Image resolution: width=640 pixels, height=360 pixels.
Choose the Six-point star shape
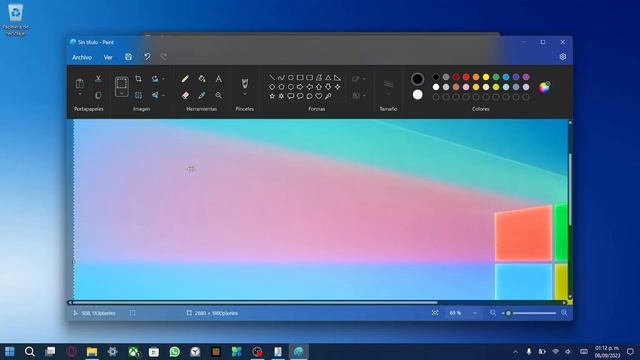point(281,96)
